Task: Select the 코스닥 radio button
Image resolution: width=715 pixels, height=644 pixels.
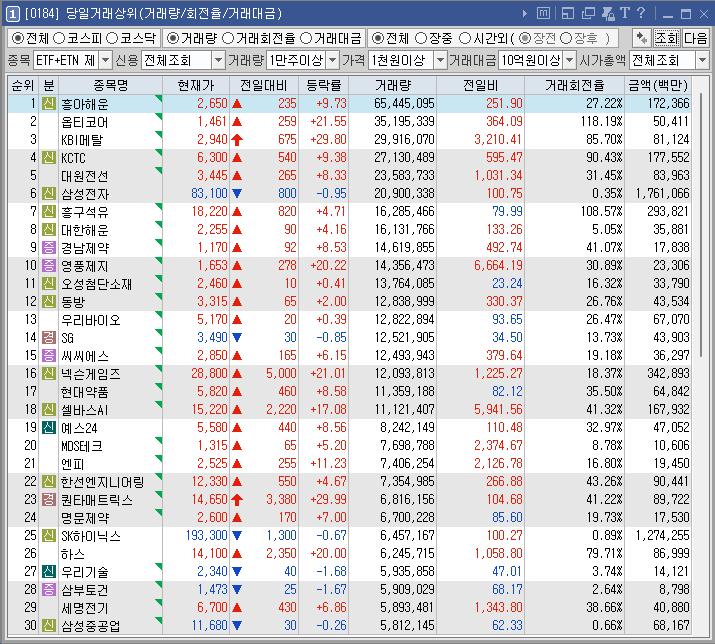Action: click(x=112, y=38)
